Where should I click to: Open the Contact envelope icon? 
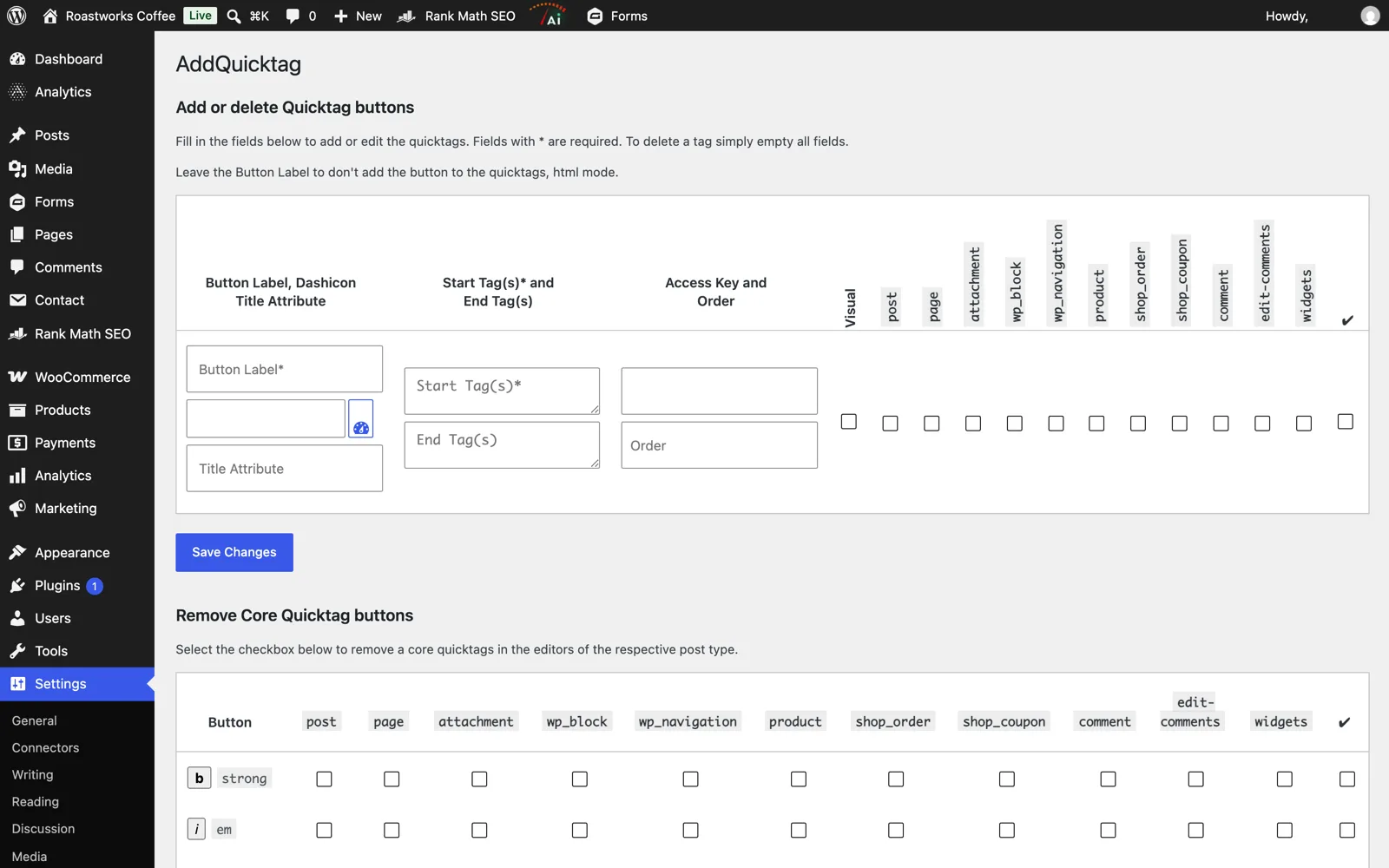coord(17,300)
